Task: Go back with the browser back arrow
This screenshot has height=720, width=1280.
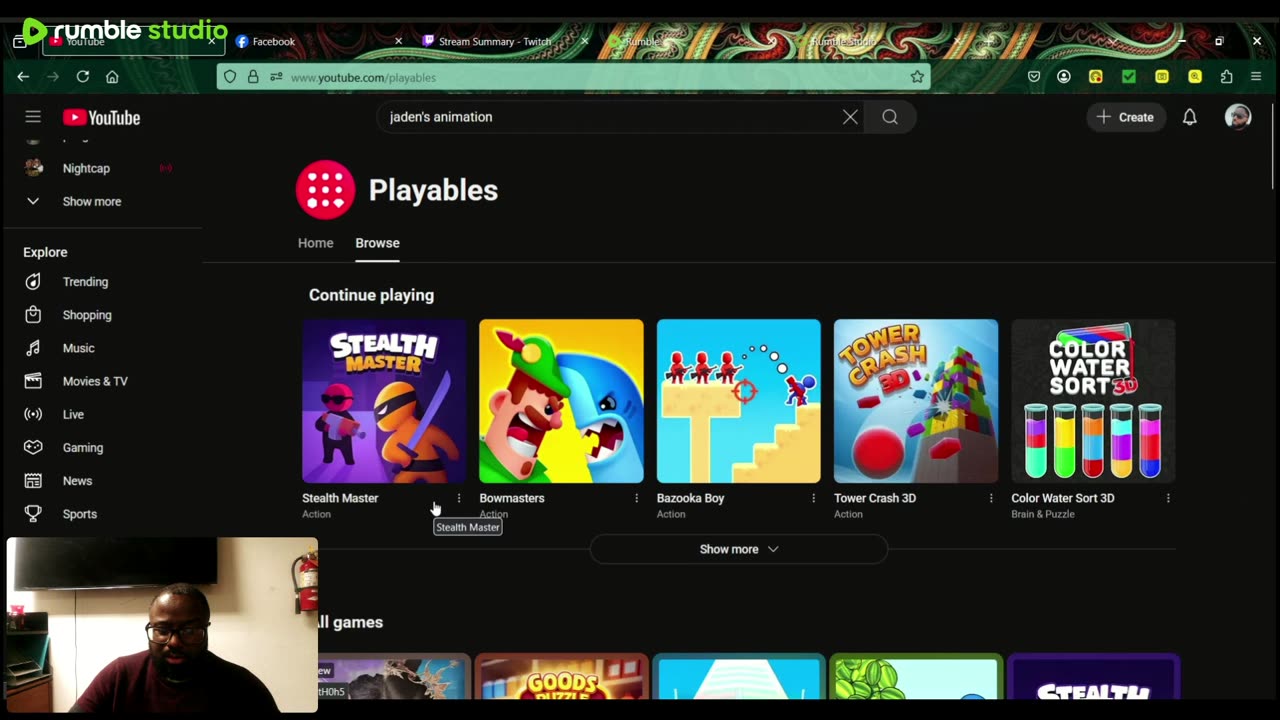Action: 23,77
